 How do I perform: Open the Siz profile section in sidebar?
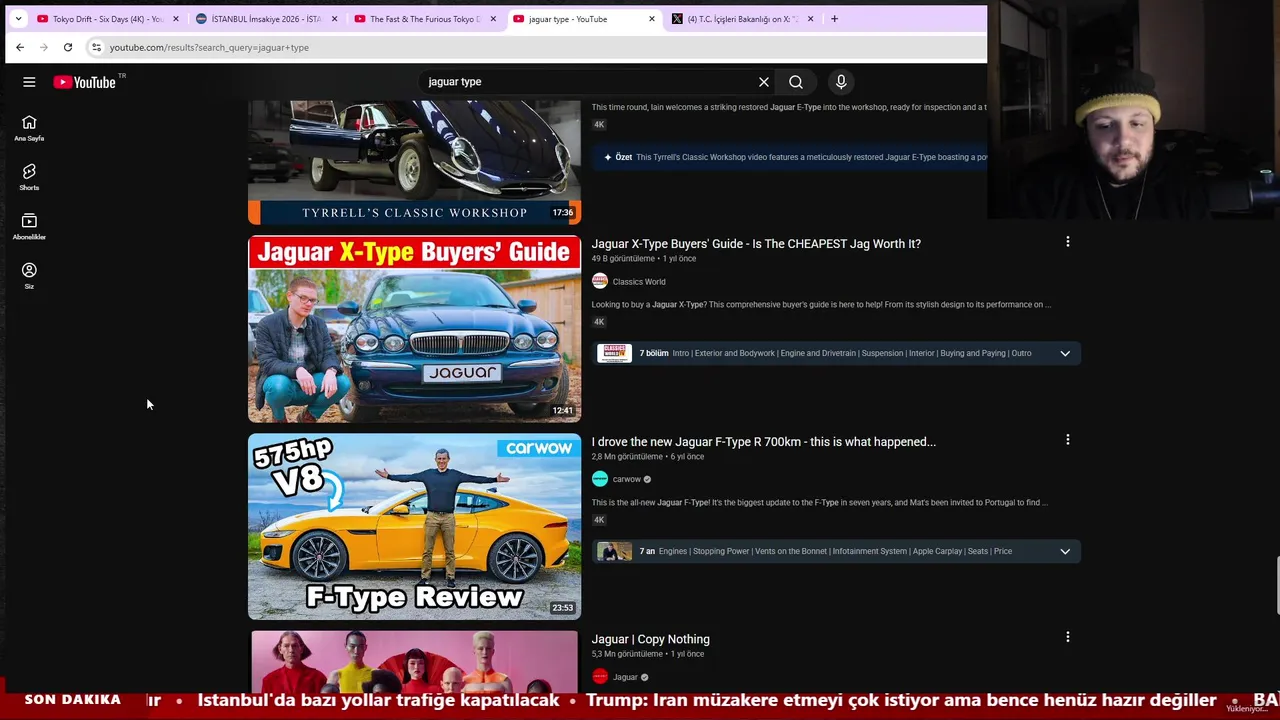coord(29,276)
